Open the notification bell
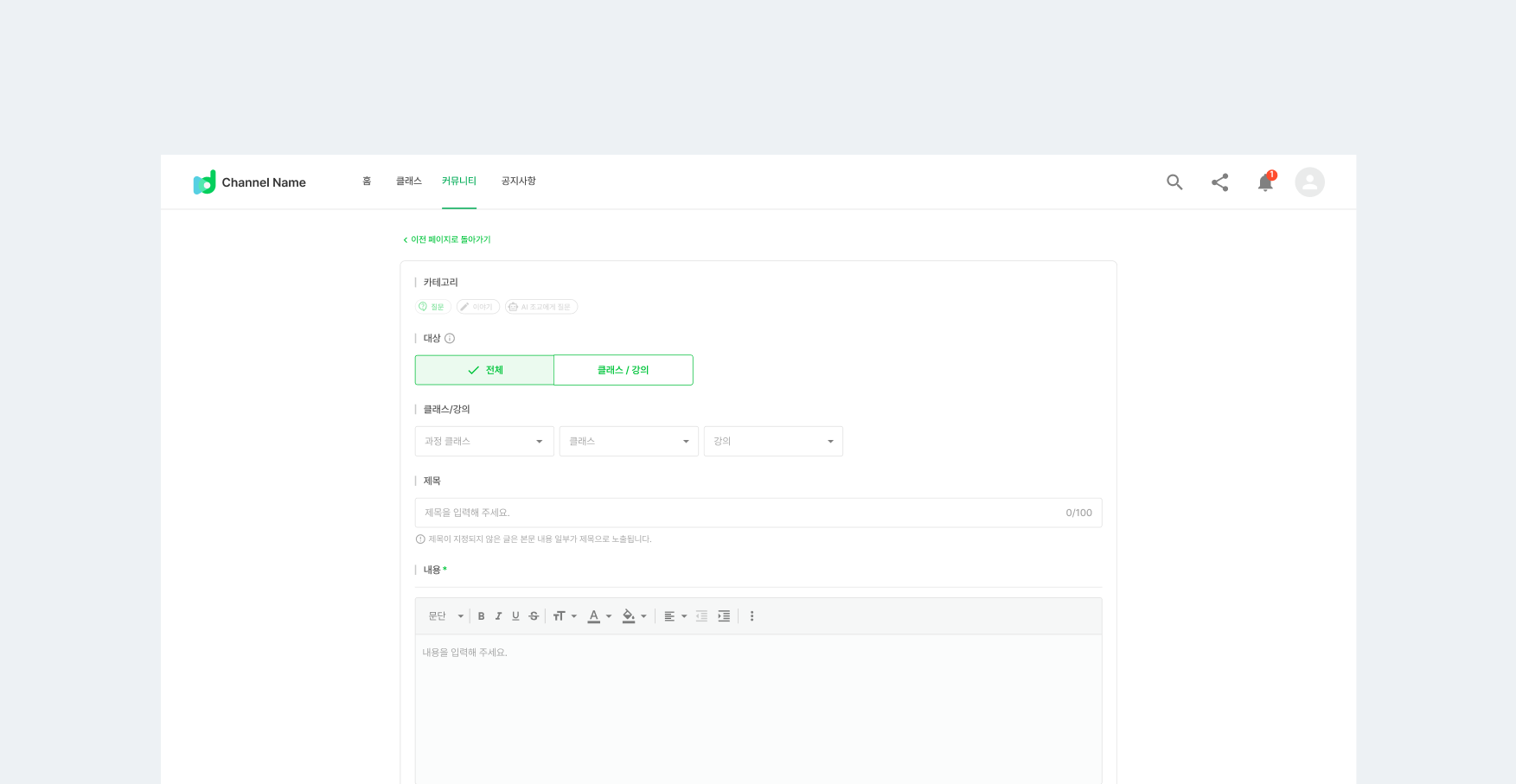The width and height of the screenshot is (1516, 784). [x=1265, y=182]
